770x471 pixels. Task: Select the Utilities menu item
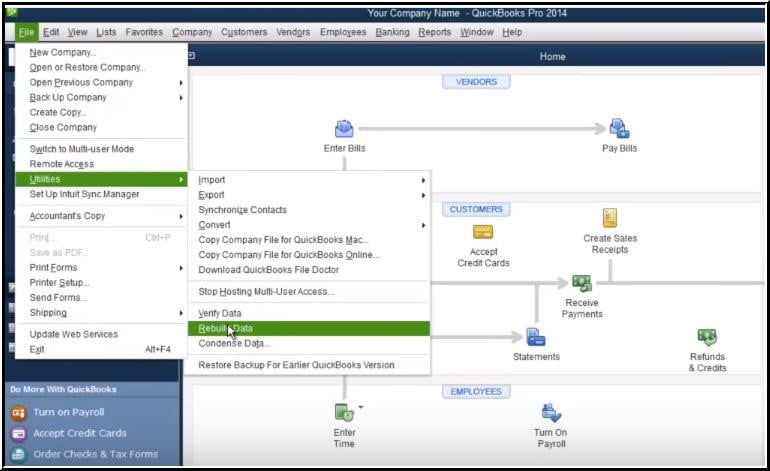coord(101,179)
